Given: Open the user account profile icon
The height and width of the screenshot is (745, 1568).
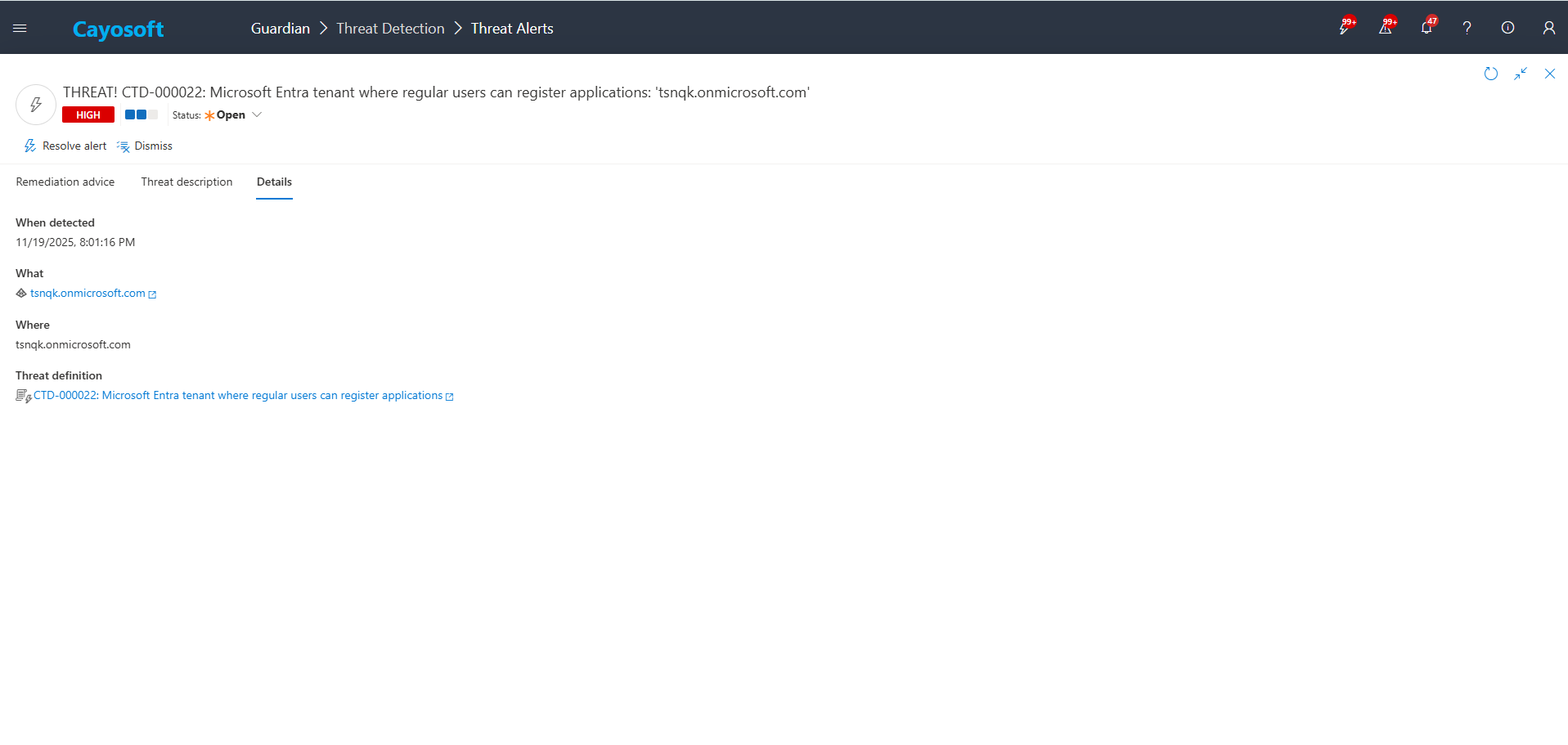Looking at the screenshot, I should click(x=1548, y=28).
